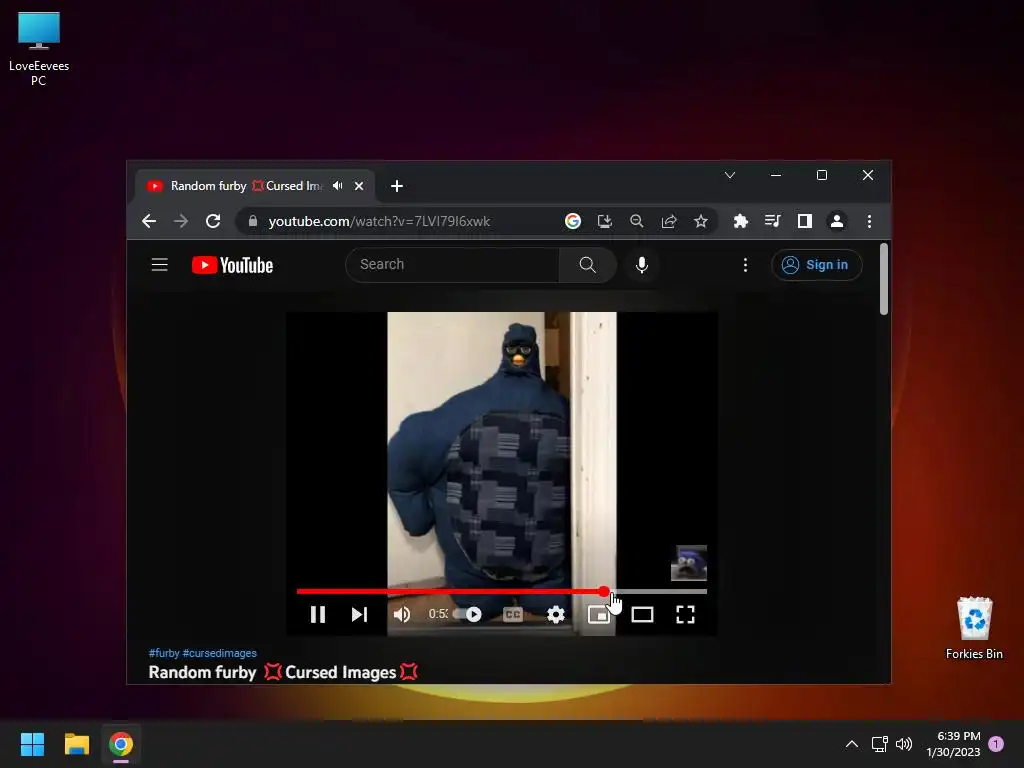
Task: Toggle closed captions in player
Action: tap(513, 615)
